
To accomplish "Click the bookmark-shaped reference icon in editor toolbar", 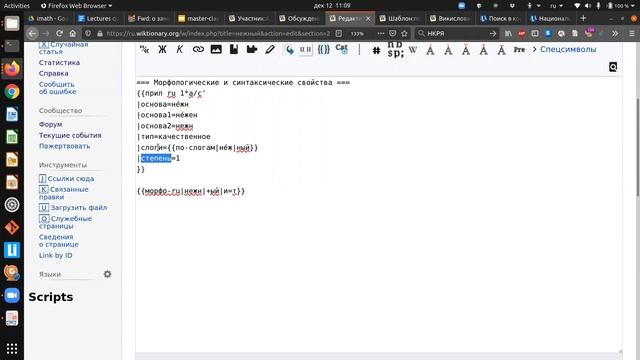I will (x=234, y=49).
